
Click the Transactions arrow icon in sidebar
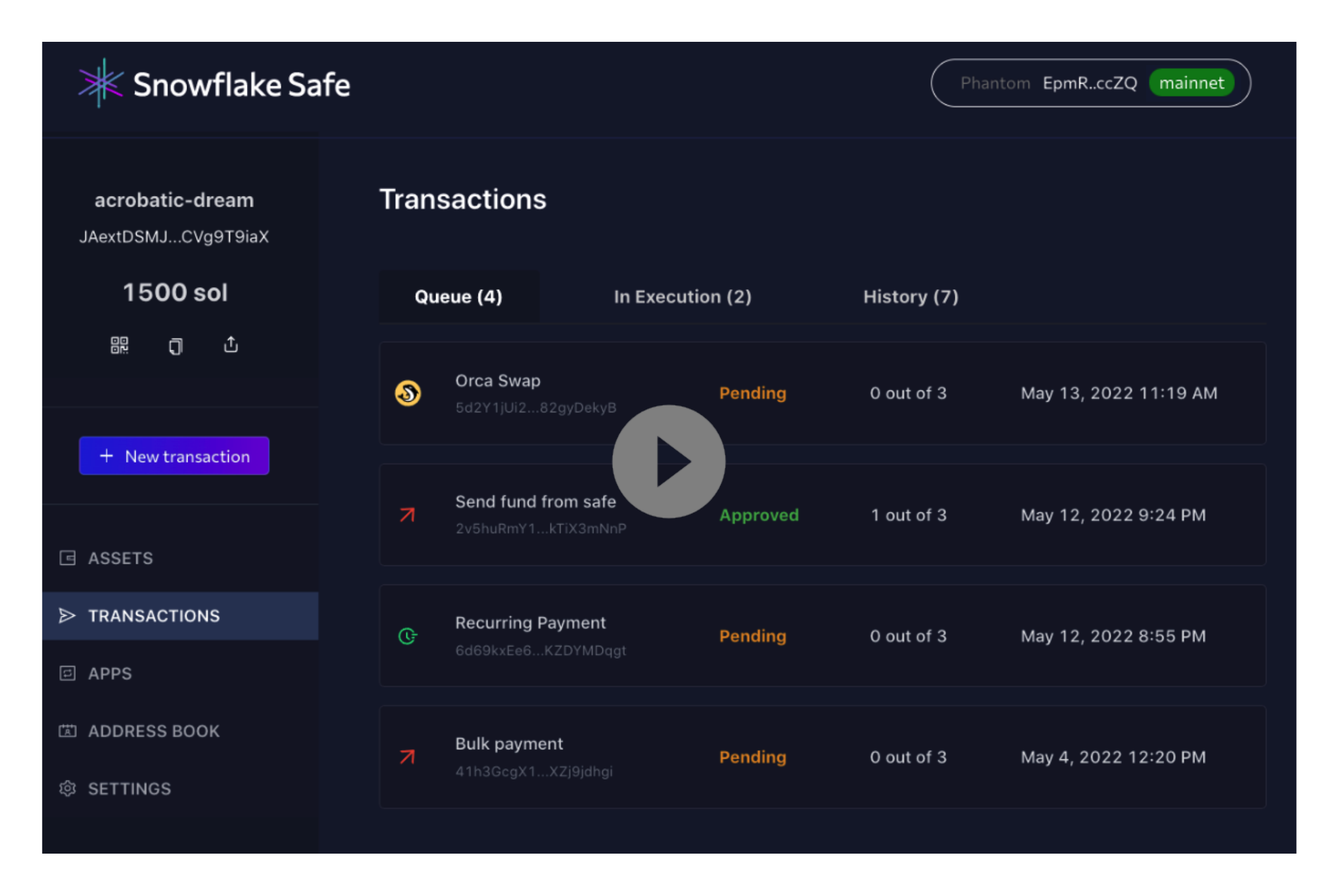pyautogui.click(x=67, y=615)
